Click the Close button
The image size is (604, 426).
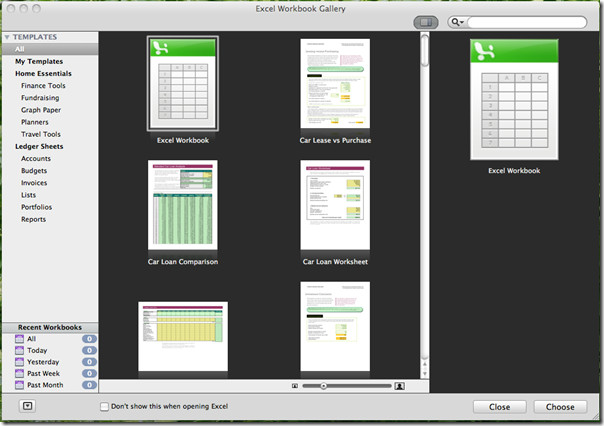pos(500,407)
